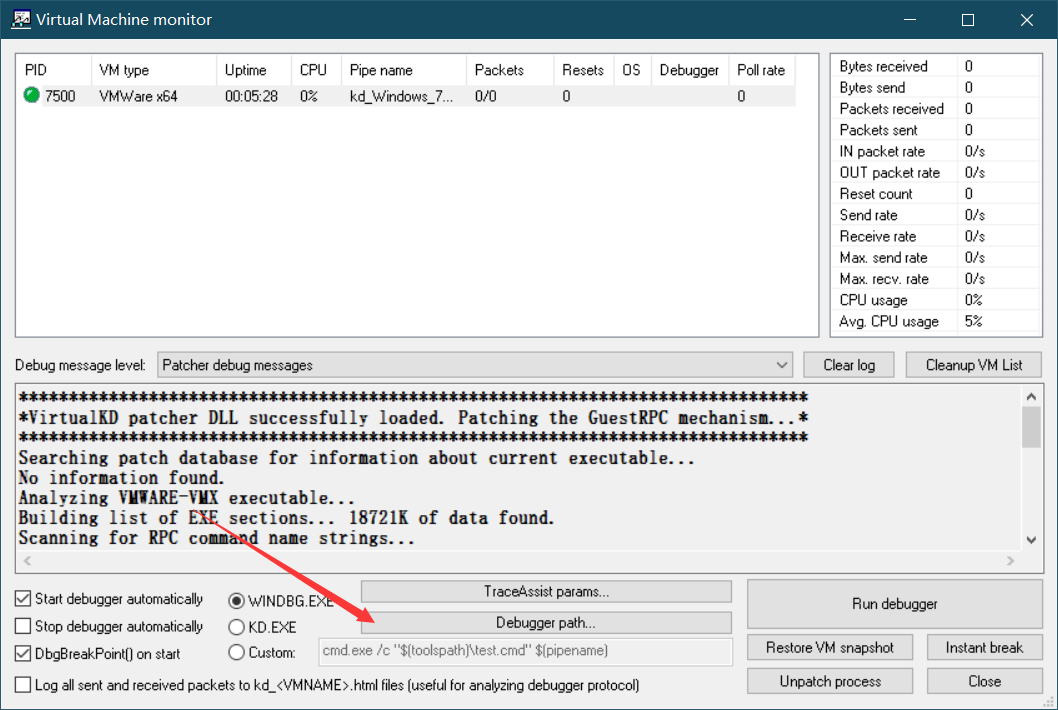1058x710 pixels.
Task: Click the log horizontal scrollbar left arrow
Action: click(28, 561)
